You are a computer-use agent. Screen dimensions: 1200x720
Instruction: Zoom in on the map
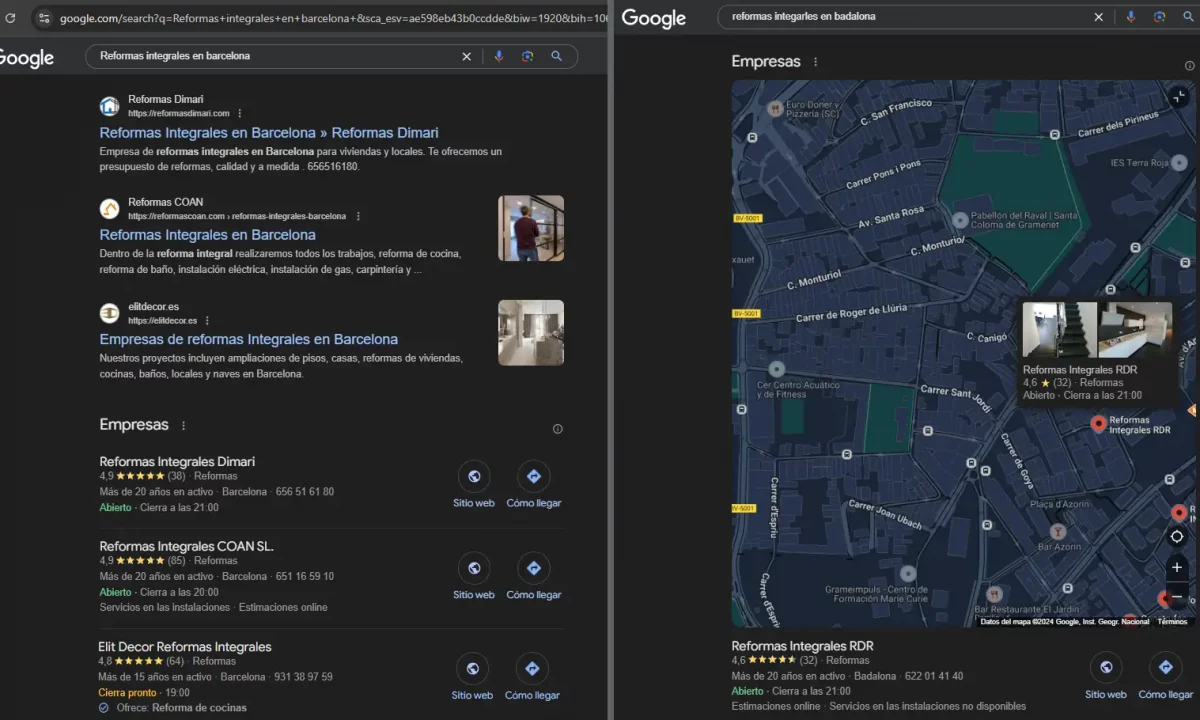click(1177, 567)
